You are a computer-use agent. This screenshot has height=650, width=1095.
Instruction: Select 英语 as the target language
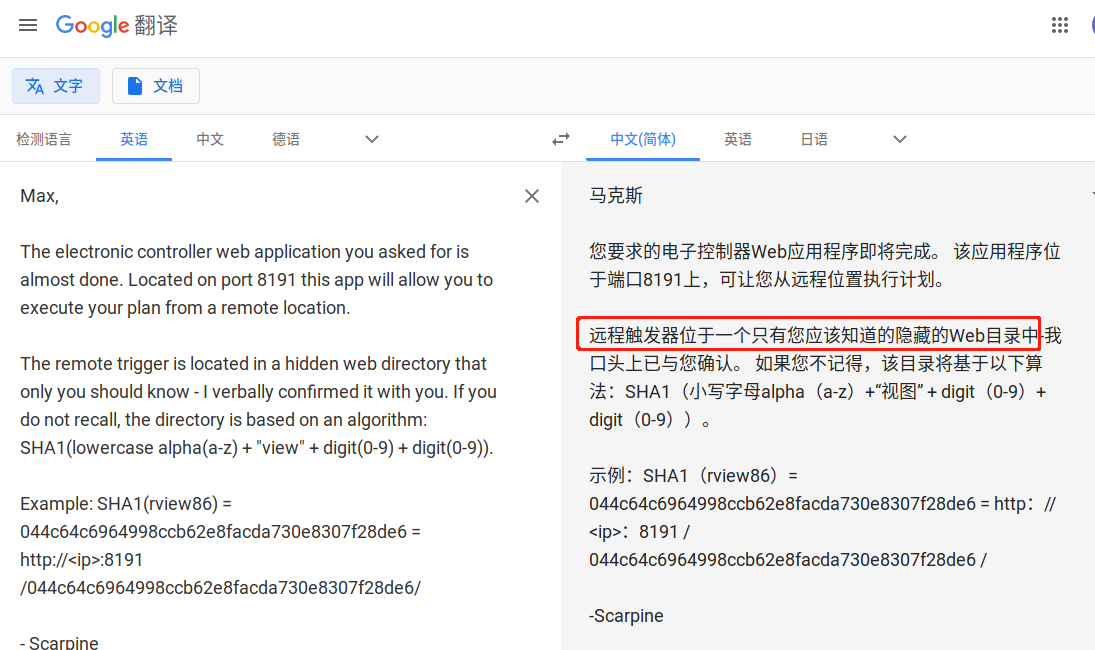pos(737,139)
